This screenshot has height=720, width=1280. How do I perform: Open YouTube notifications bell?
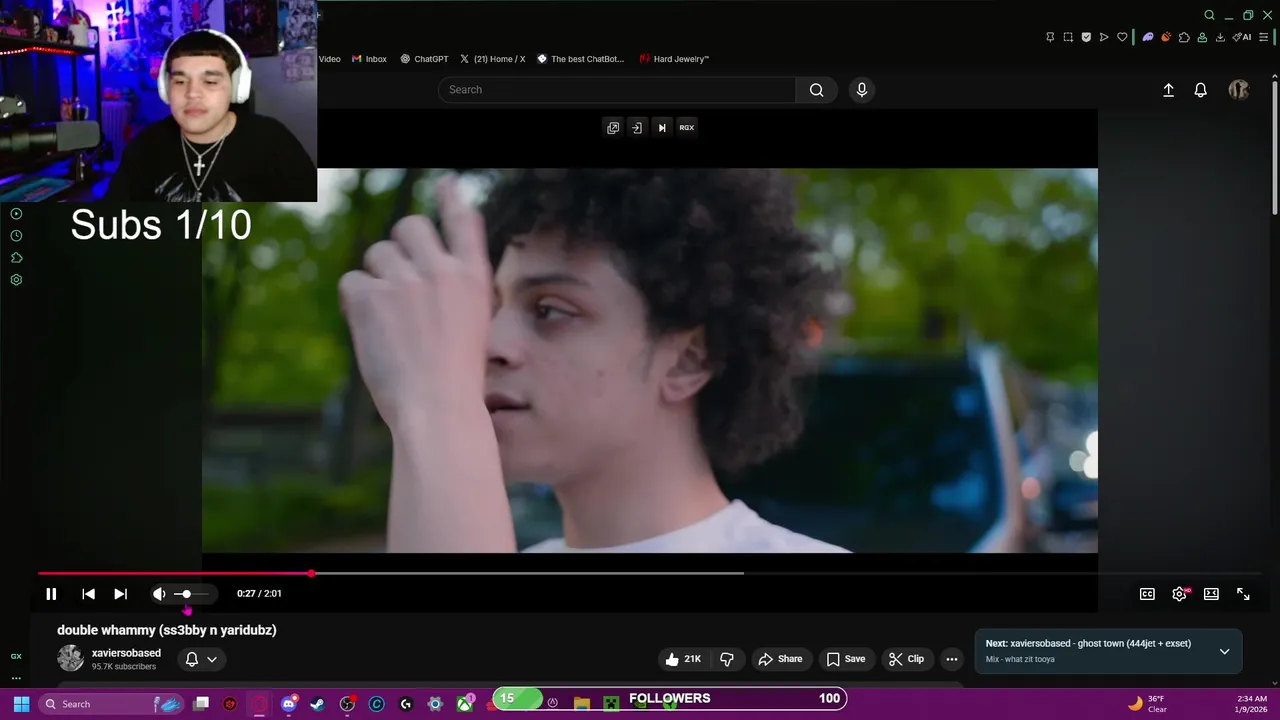(x=1201, y=90)
